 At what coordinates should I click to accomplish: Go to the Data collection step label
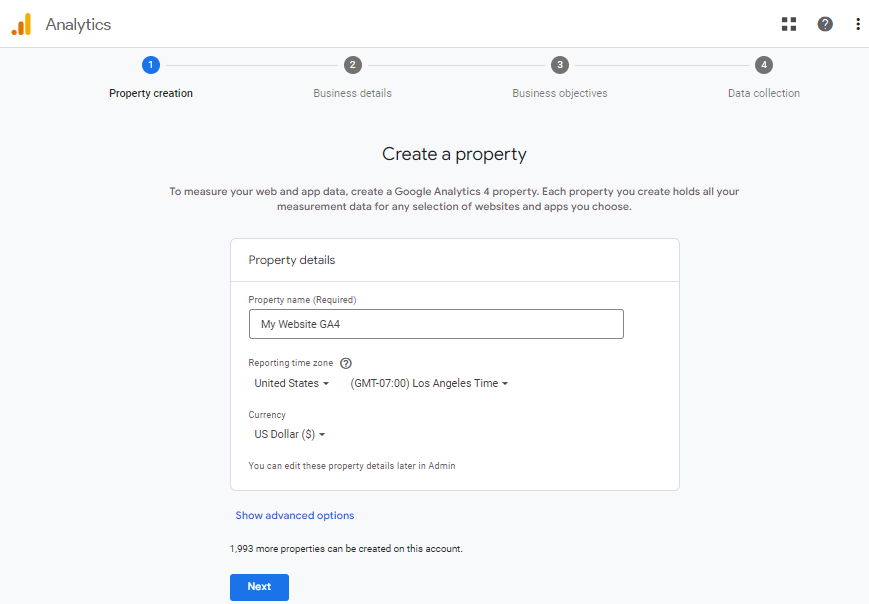point(764,93)
